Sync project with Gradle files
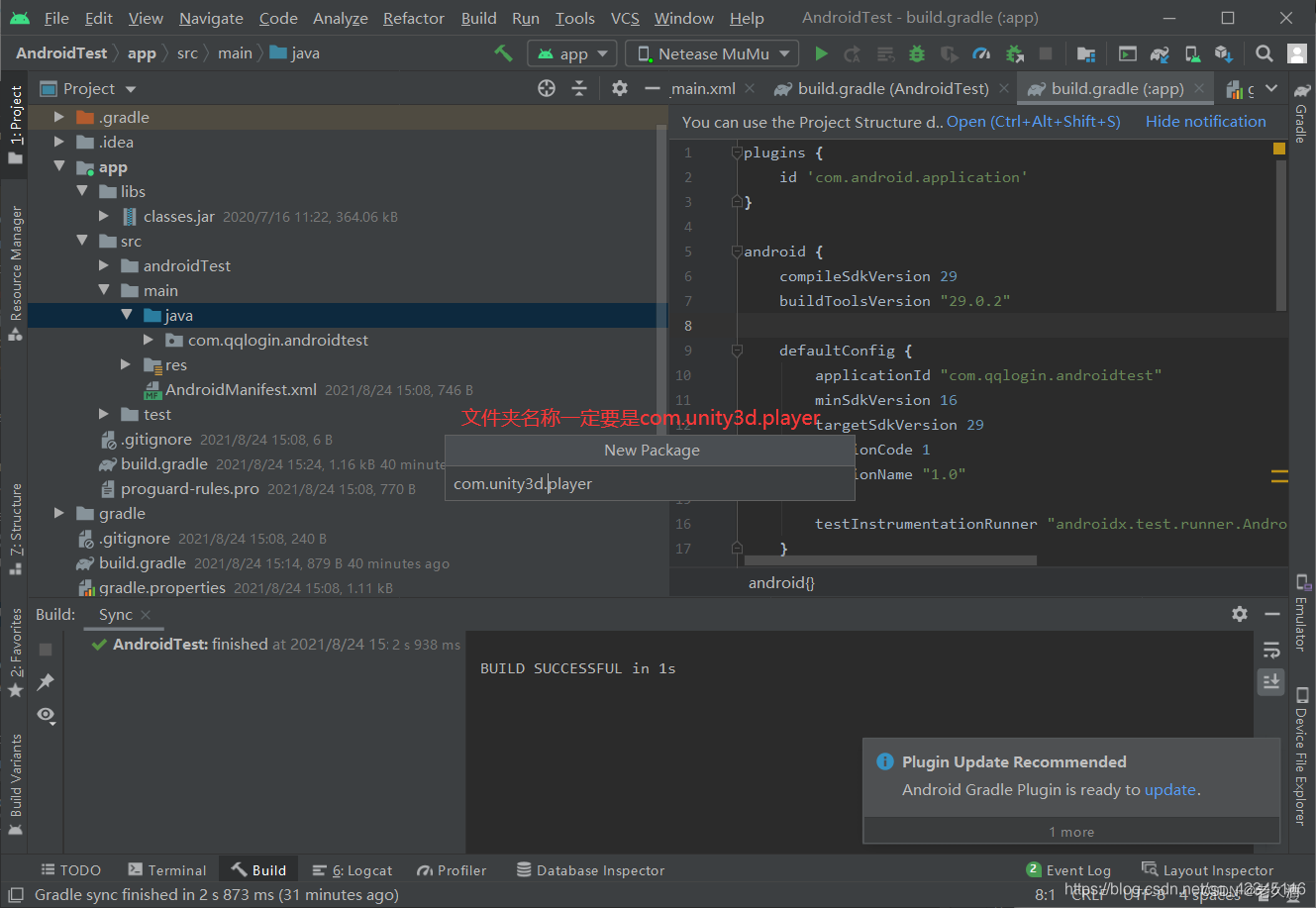This screenshot has height=908, width=1316. pyautogui.click(x=1160, y=52)
